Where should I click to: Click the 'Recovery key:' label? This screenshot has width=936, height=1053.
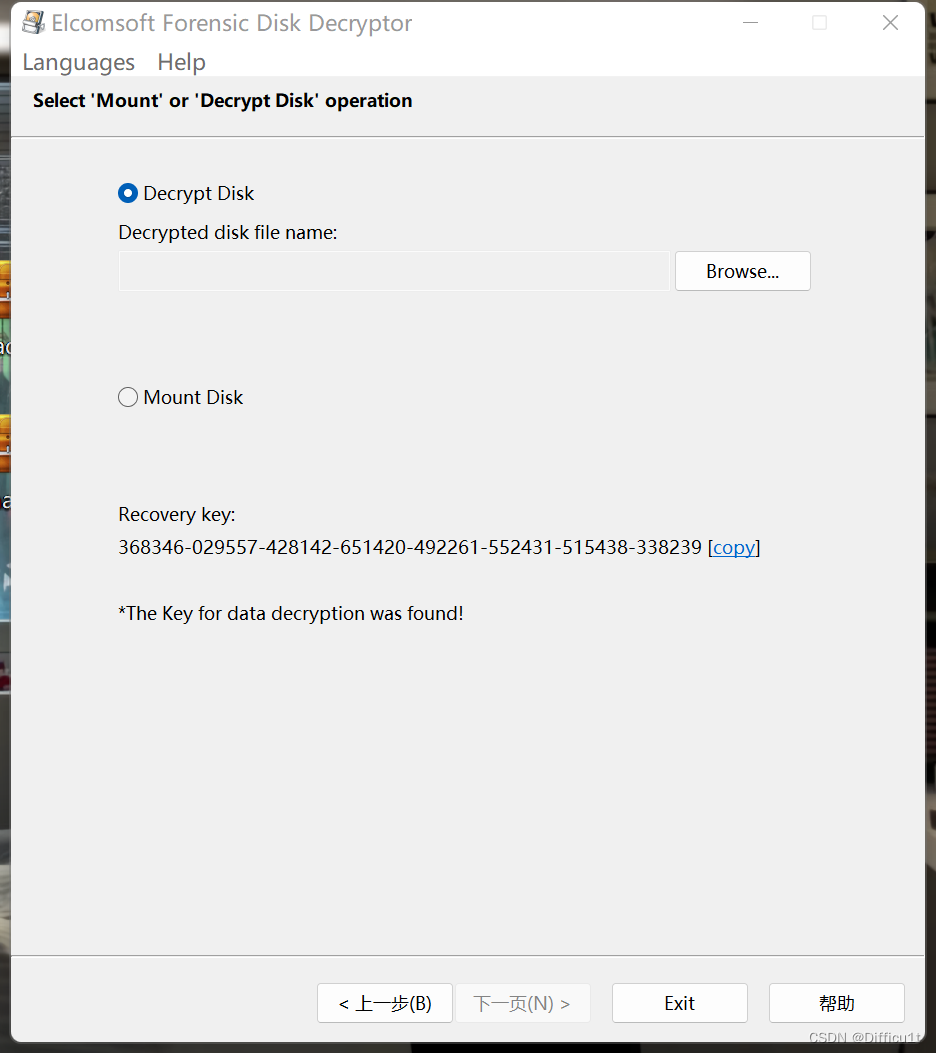click(177, 514)
